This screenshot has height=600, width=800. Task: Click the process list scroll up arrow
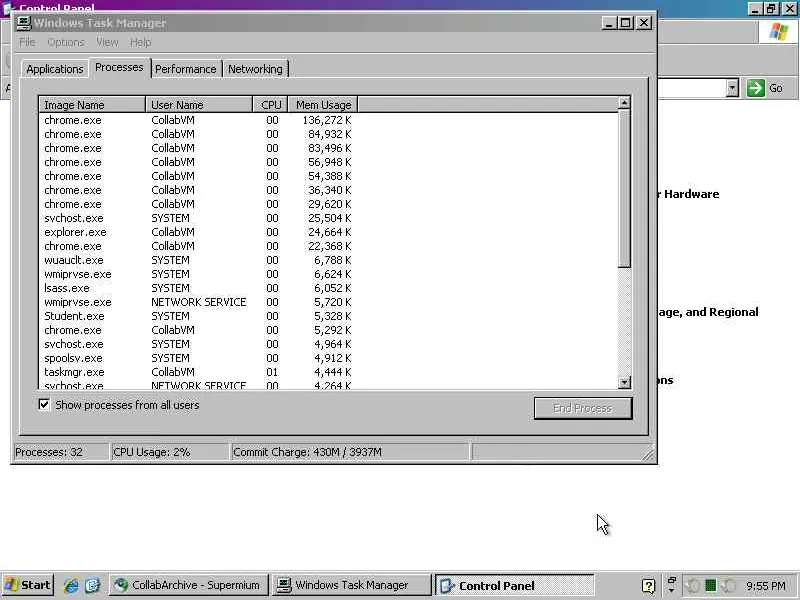pyautogui.click(x=624, y=103)
